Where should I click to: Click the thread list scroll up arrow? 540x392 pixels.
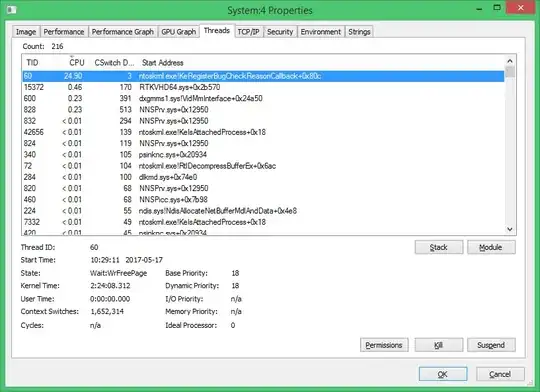pyautogui.click(x=510, y=61)
